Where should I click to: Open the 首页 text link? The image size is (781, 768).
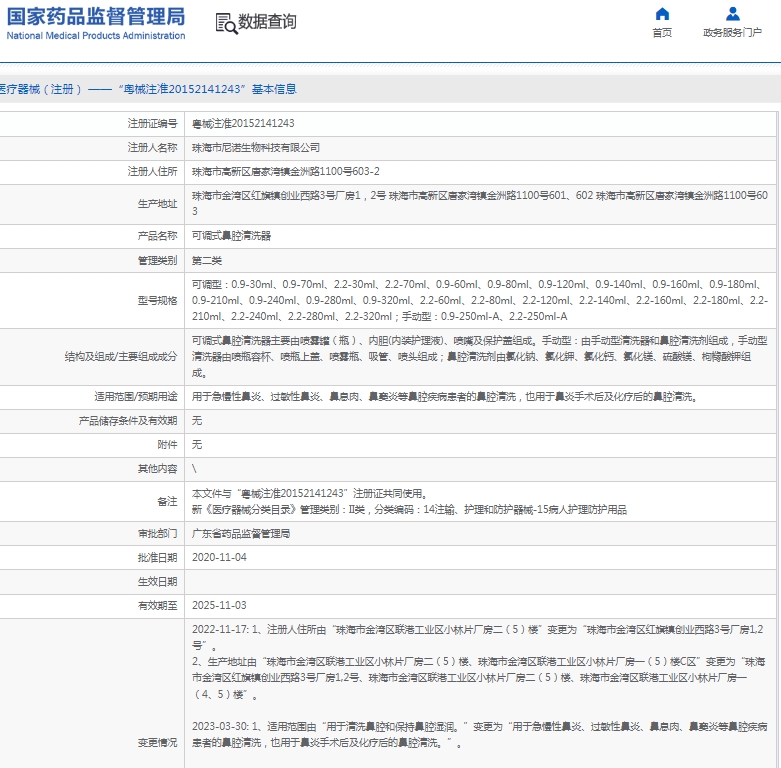tap(662, 33)
